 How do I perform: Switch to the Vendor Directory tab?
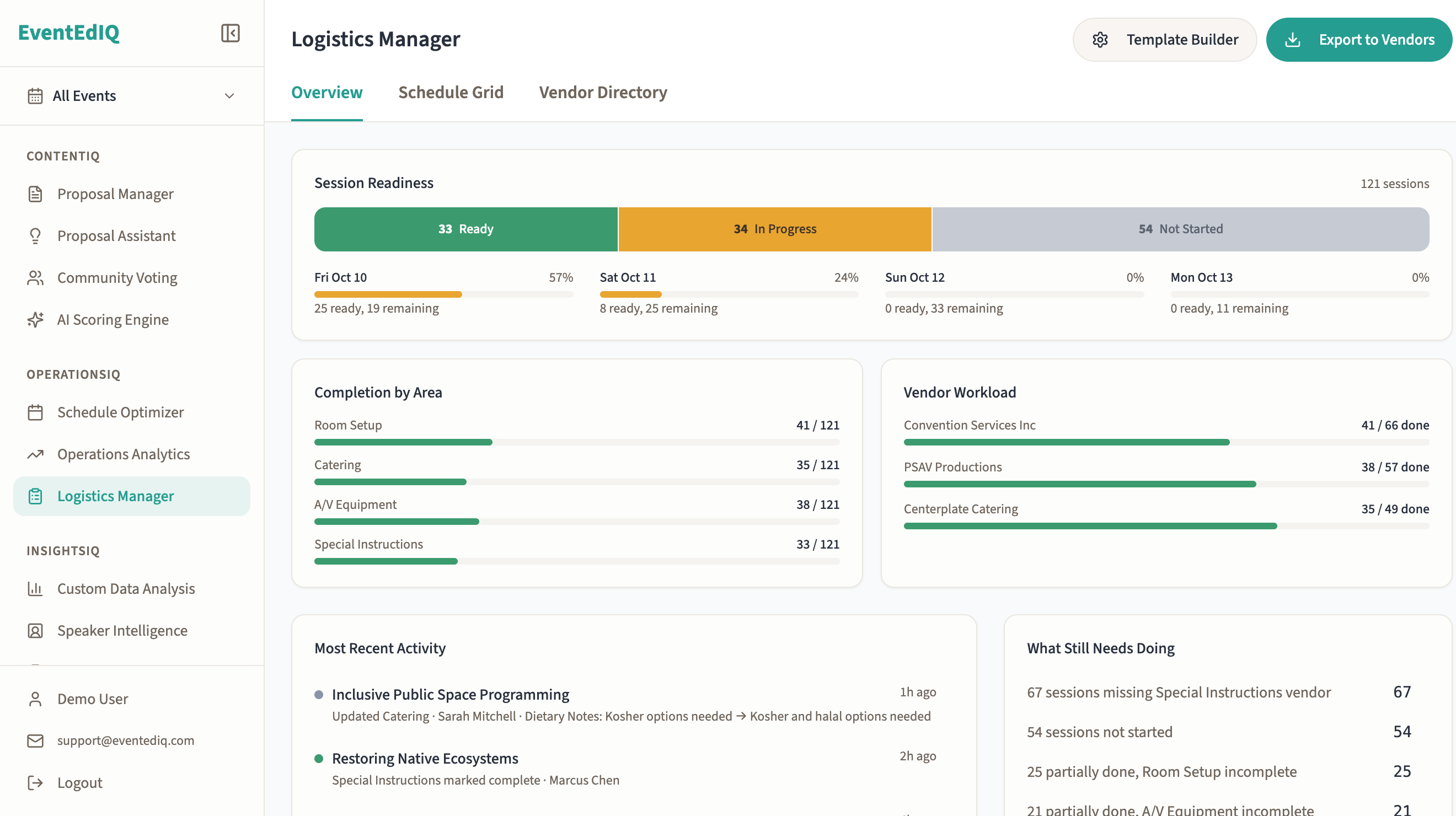click(x=602, y=92)
